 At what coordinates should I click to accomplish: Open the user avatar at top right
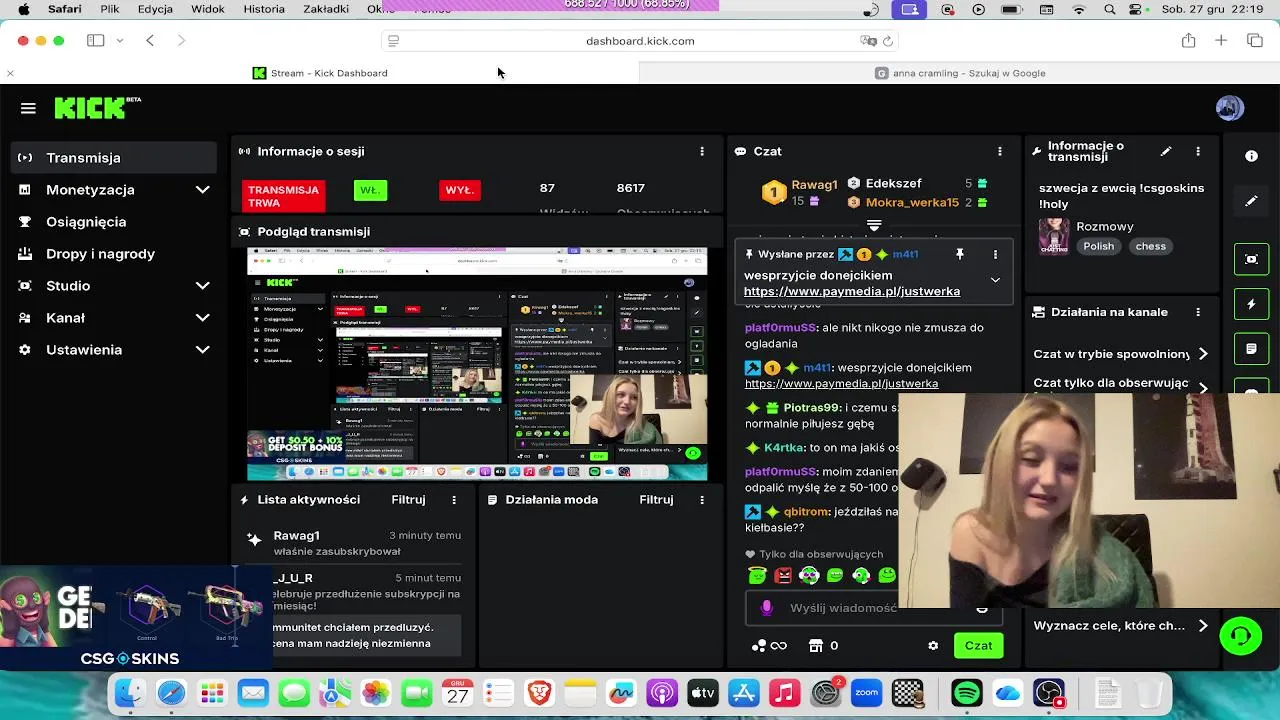click(1230, 108)
